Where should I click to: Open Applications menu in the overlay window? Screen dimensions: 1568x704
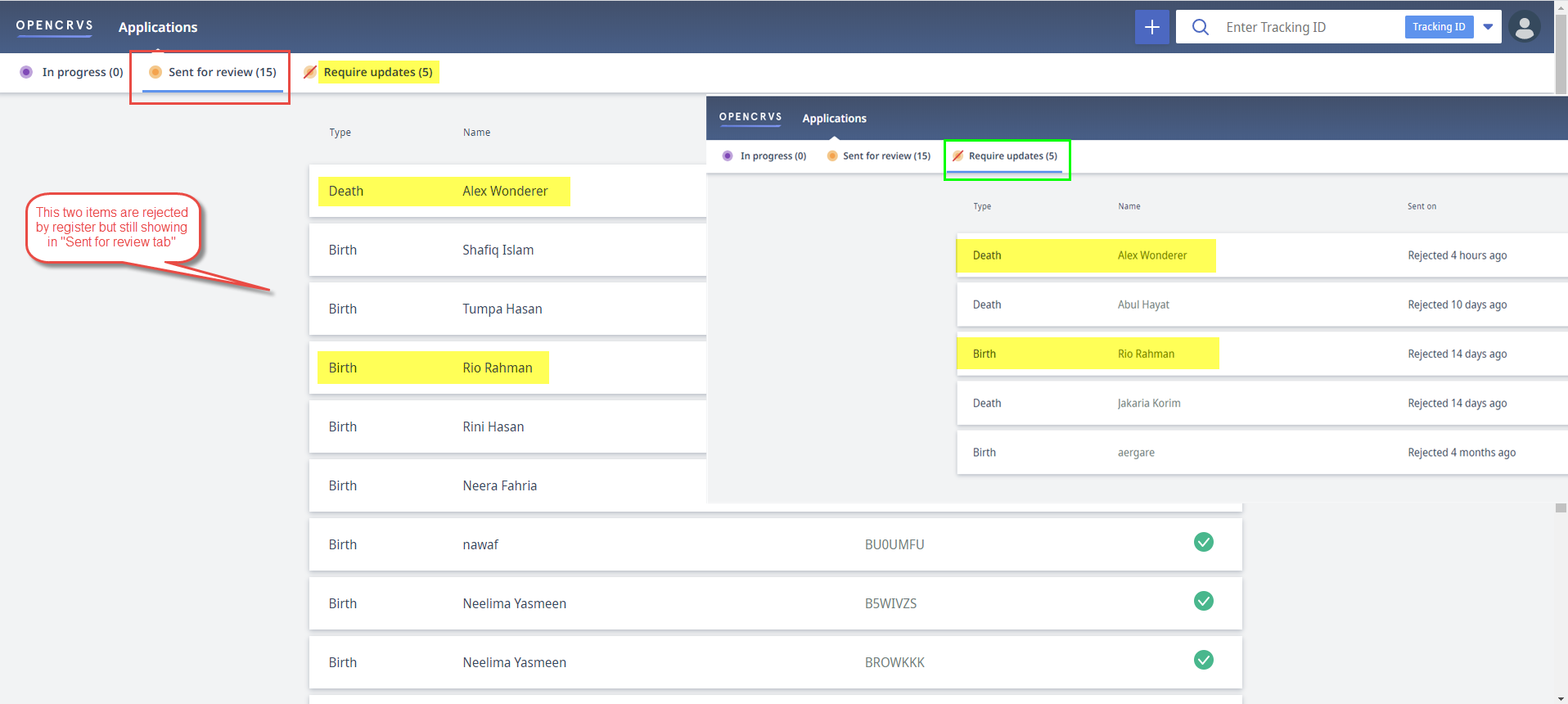click(x=834, y=118)
